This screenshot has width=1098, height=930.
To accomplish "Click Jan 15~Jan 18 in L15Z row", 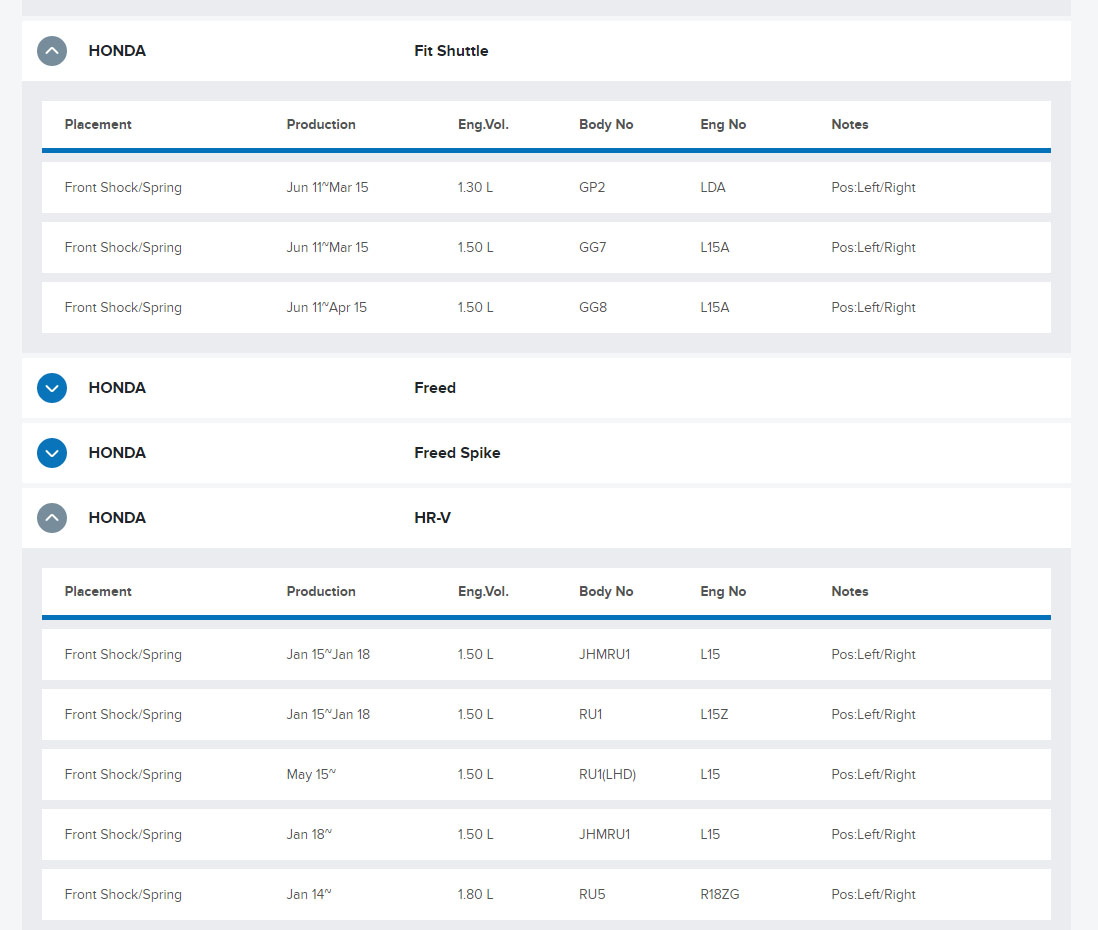I will pos(328,715).
